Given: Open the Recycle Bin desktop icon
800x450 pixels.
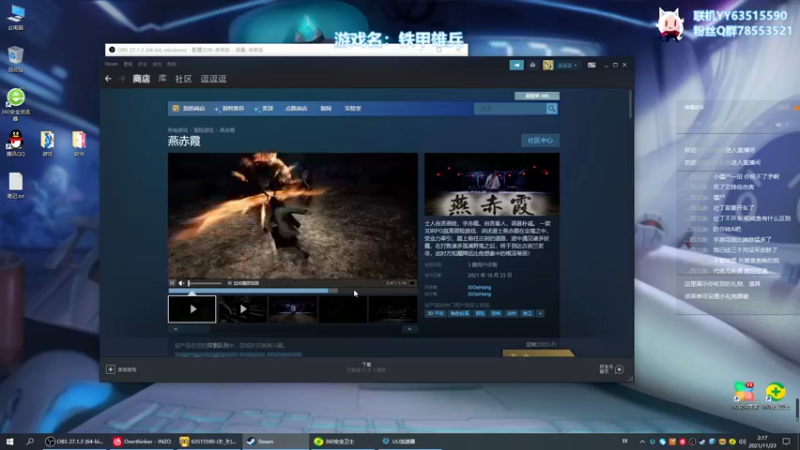Looking at the screenshot, I should [16, 59].
